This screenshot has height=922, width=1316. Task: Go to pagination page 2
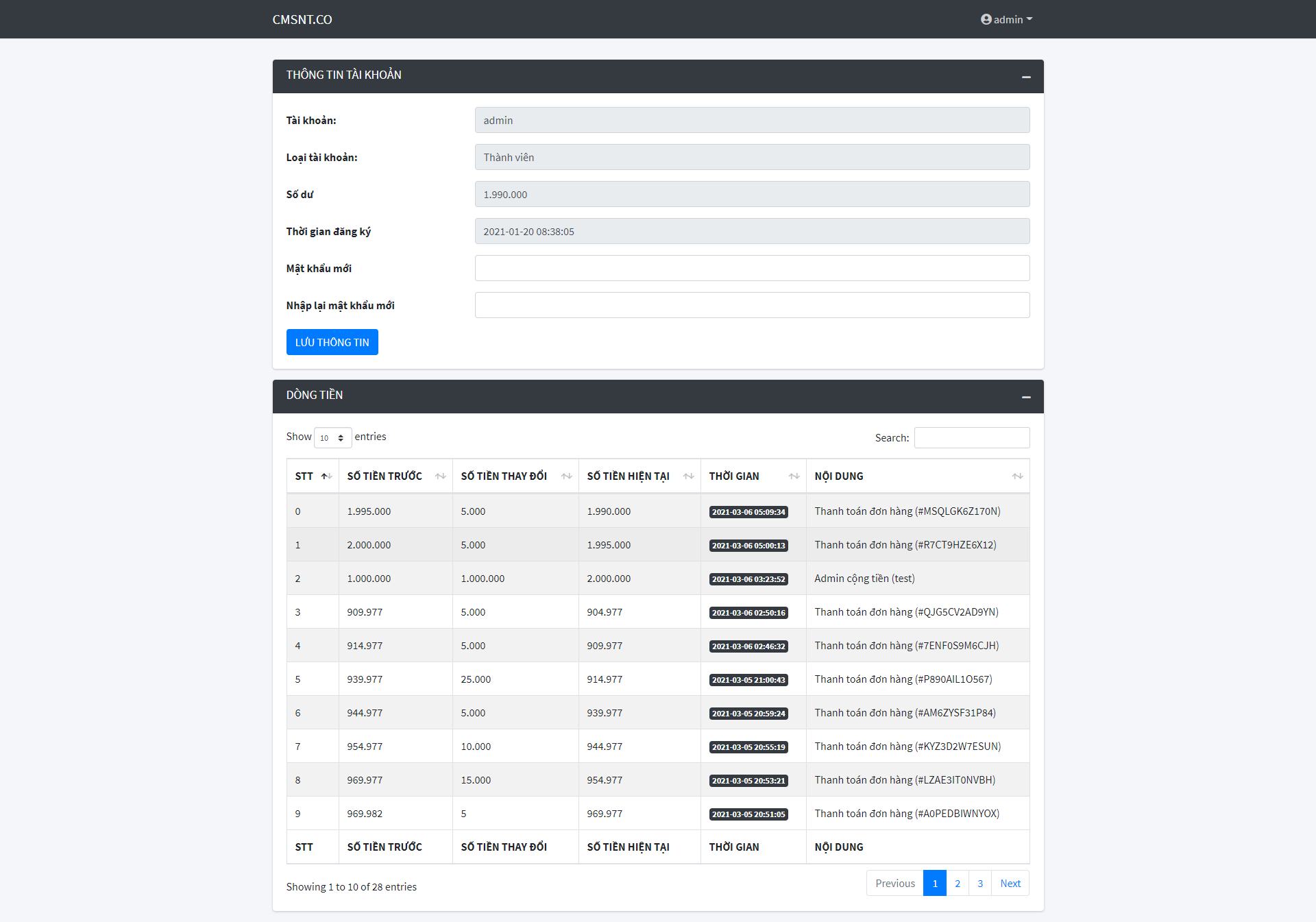click(x=958, y=883)
